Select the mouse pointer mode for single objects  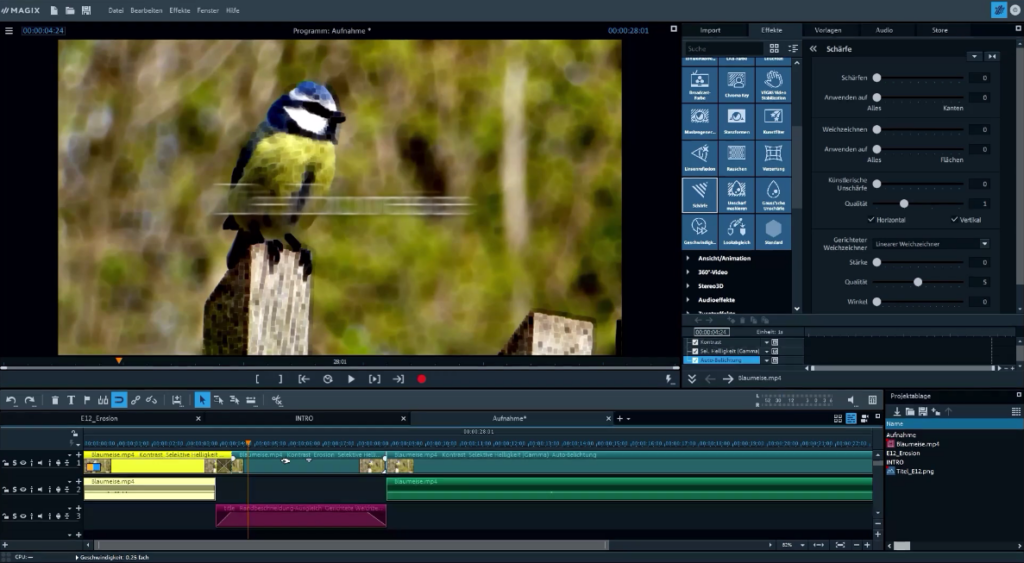(x=202, y=400)
